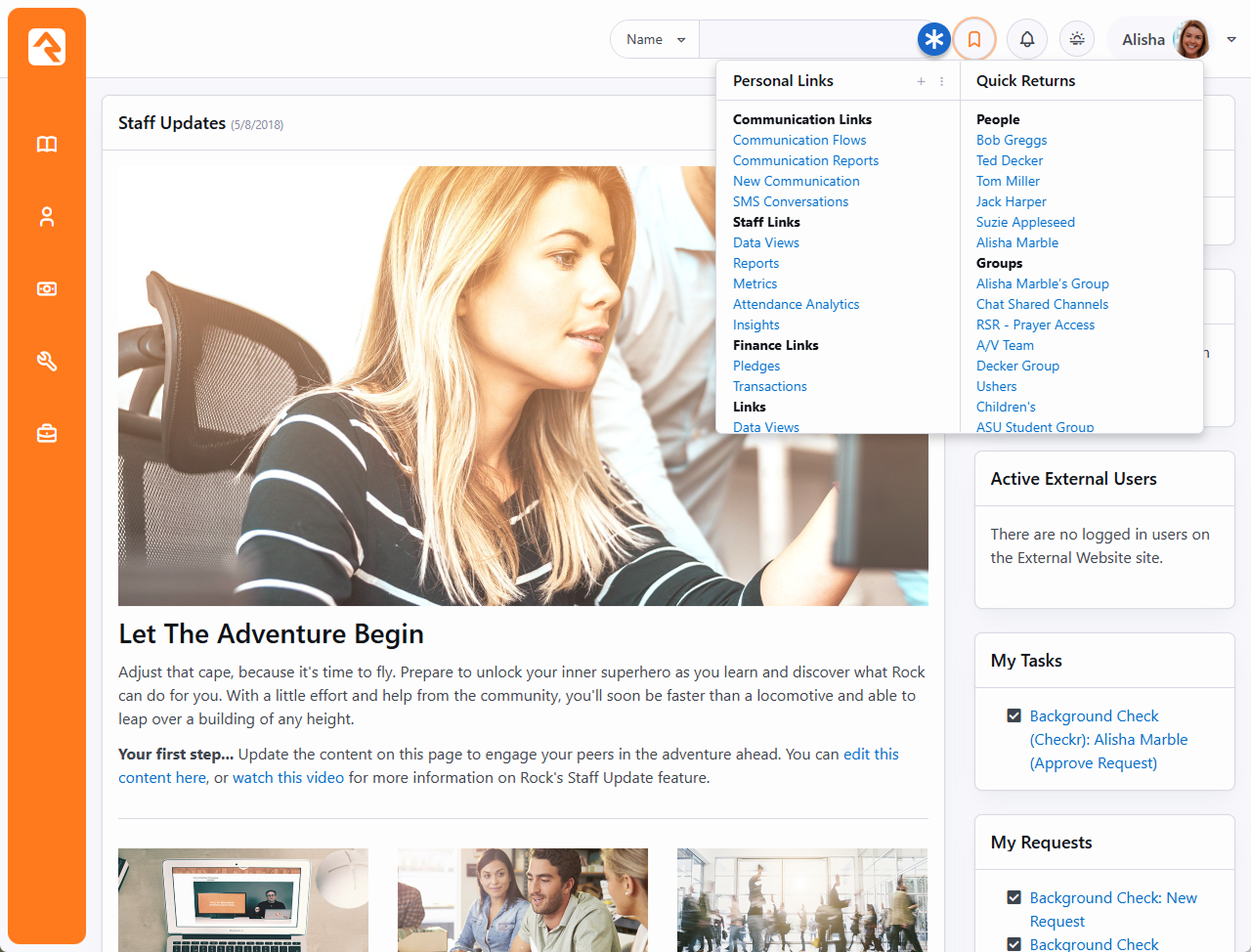Click the search text input field
The image size is (1251, 952).
click(x=807, y=40)
